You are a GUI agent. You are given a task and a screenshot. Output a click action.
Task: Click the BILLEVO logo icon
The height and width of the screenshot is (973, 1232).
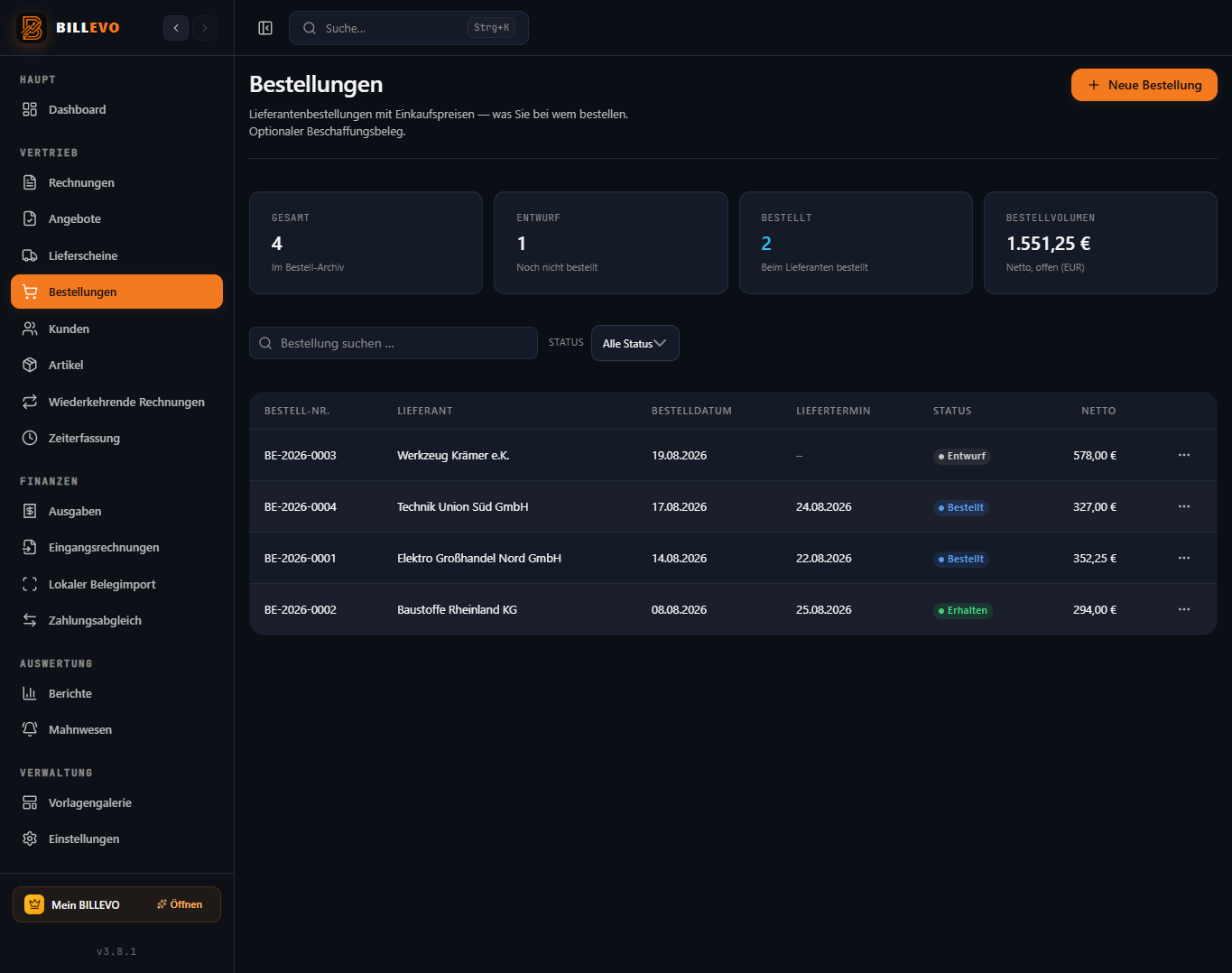32,28
